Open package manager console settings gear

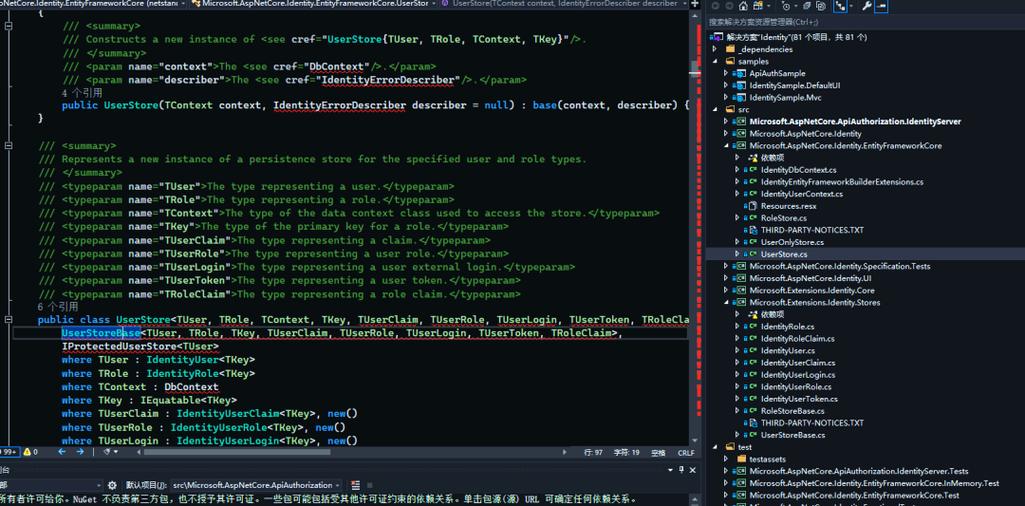(x=112, y=485)
